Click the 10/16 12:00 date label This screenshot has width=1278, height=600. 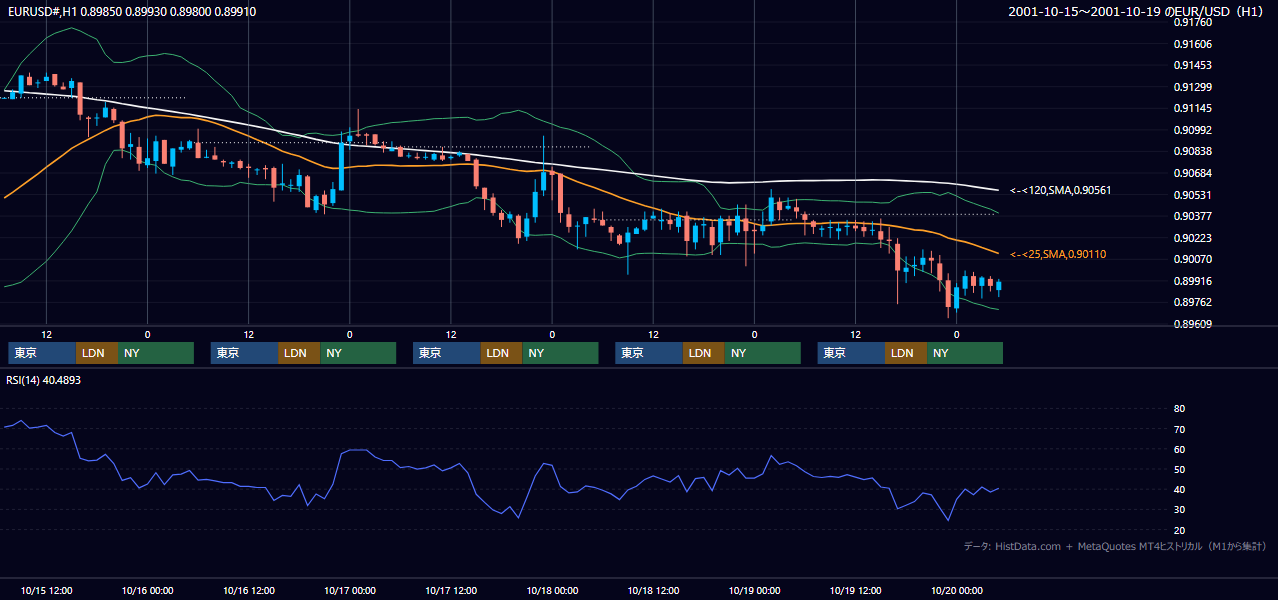(x=248, y=590)
